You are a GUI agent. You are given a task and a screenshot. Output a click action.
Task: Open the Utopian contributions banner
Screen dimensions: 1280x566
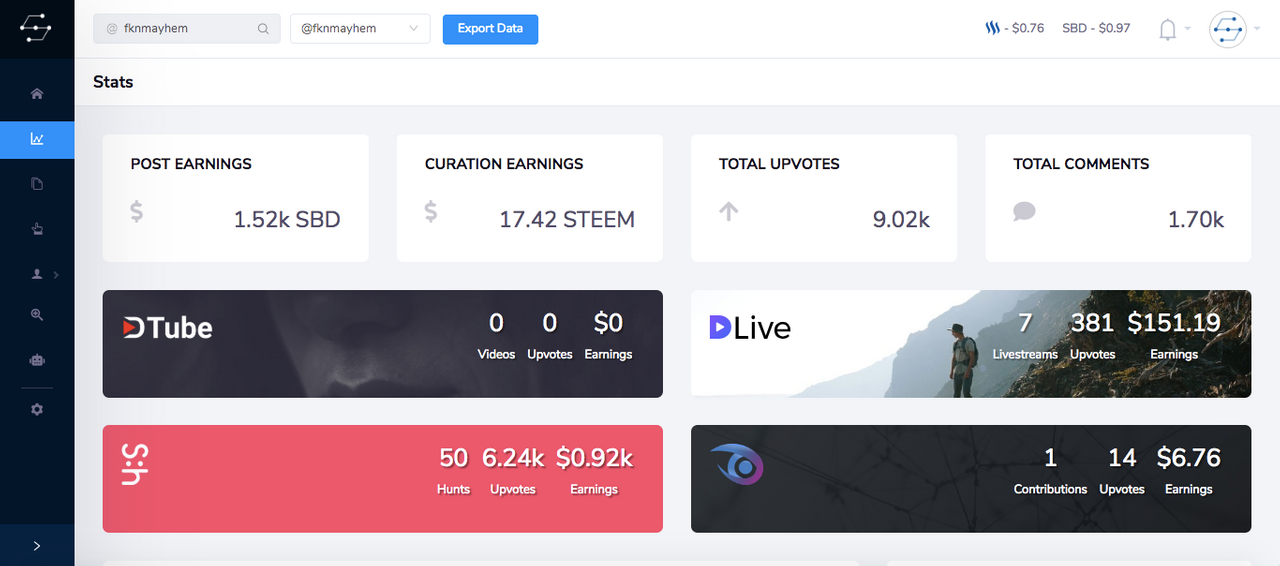(x=971, y=478)
